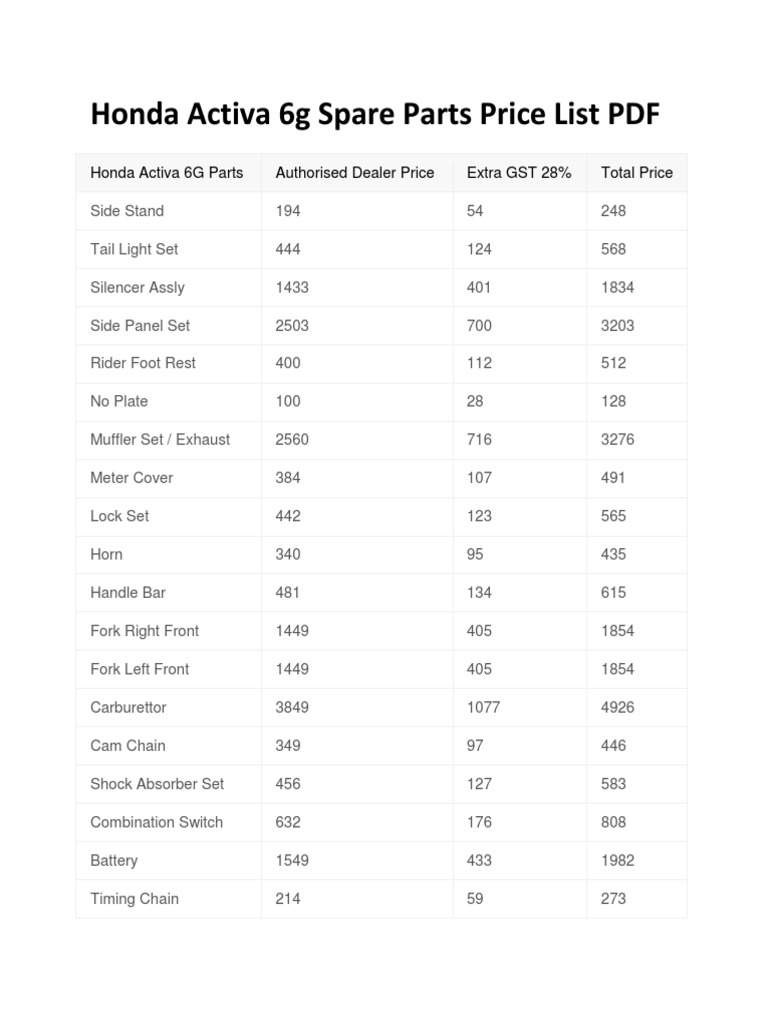
Task: Select the 'Authorised Dealer Price' column header
Action: pyautogui.click(x=355, y=173)
